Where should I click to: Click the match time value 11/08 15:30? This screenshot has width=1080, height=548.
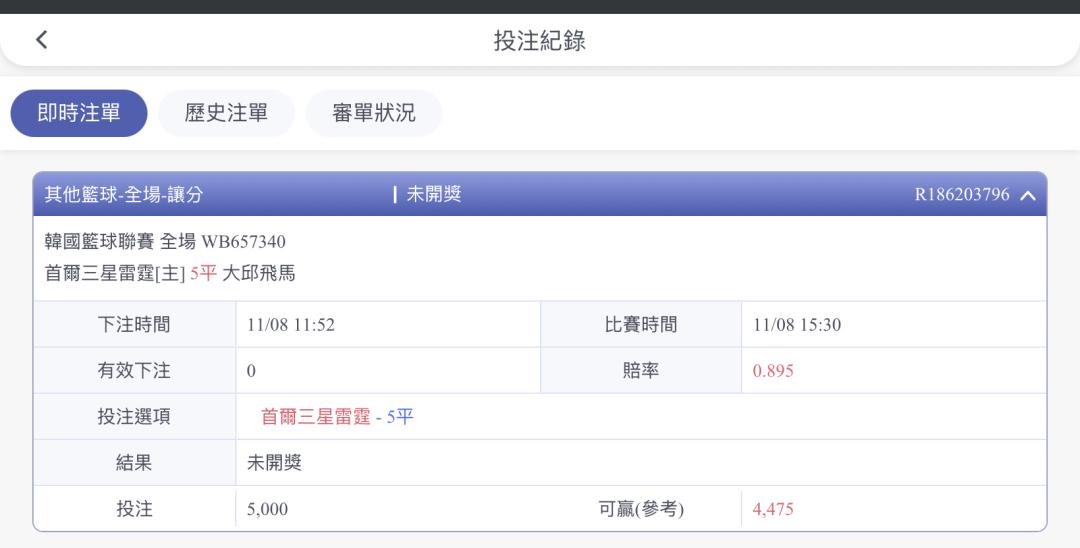[x=797, y=325]
